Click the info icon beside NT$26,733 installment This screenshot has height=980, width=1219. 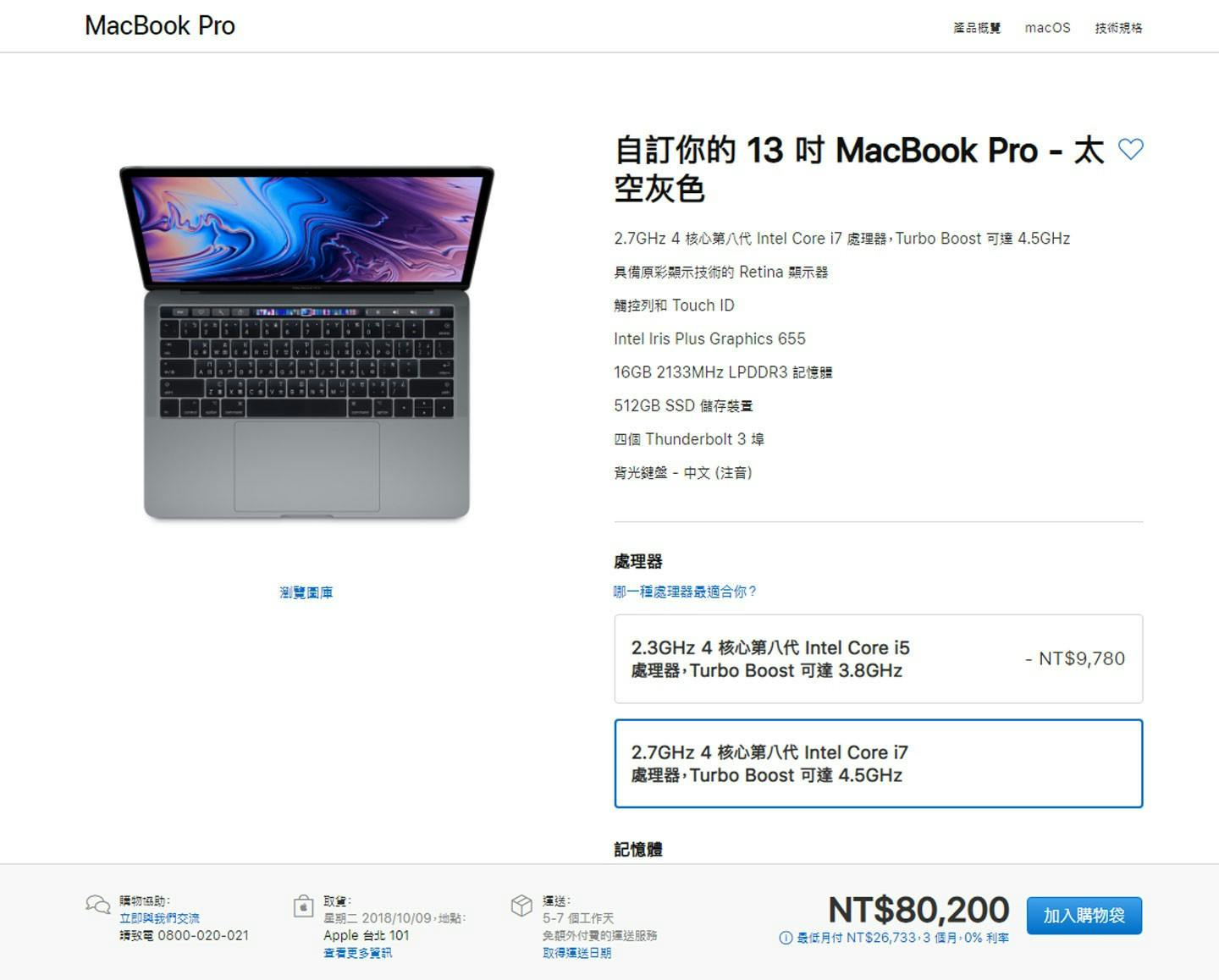[786, 938]
